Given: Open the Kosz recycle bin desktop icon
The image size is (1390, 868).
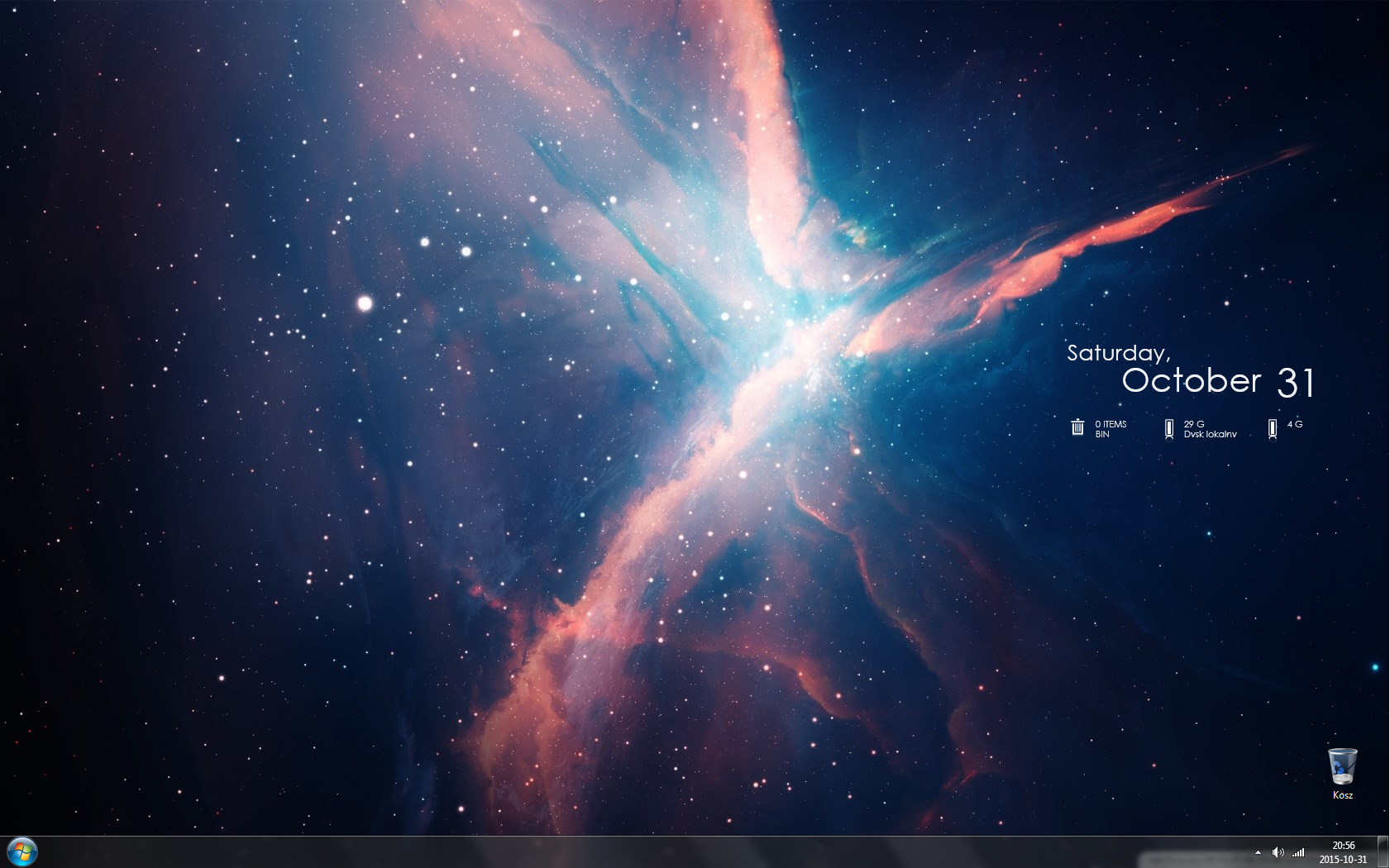Looking at the screenshot, I should coord(1342,766).
